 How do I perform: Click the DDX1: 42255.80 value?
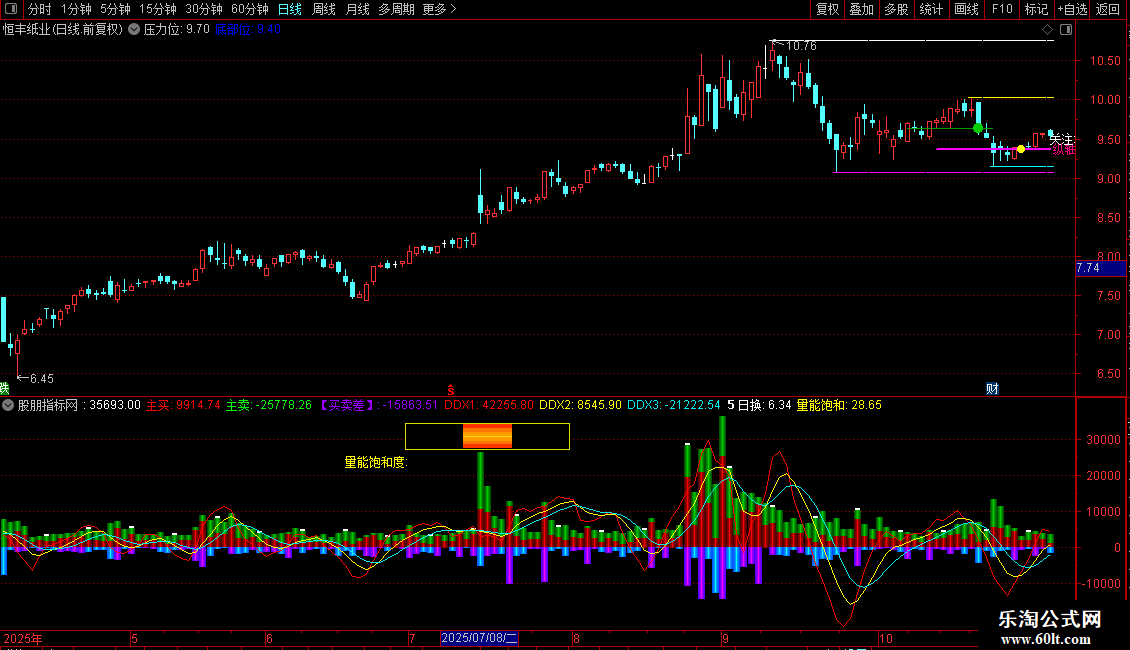[489, 405]
